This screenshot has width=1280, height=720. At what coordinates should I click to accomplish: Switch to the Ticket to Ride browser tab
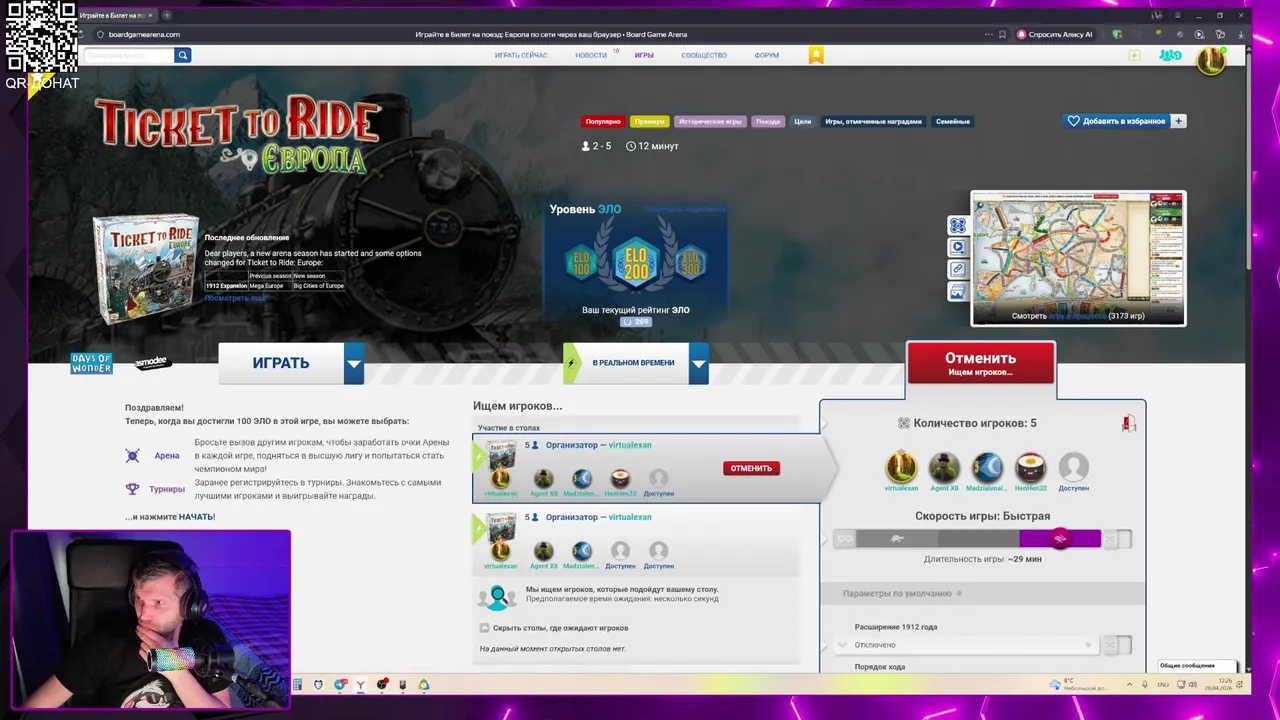(115, 15)
